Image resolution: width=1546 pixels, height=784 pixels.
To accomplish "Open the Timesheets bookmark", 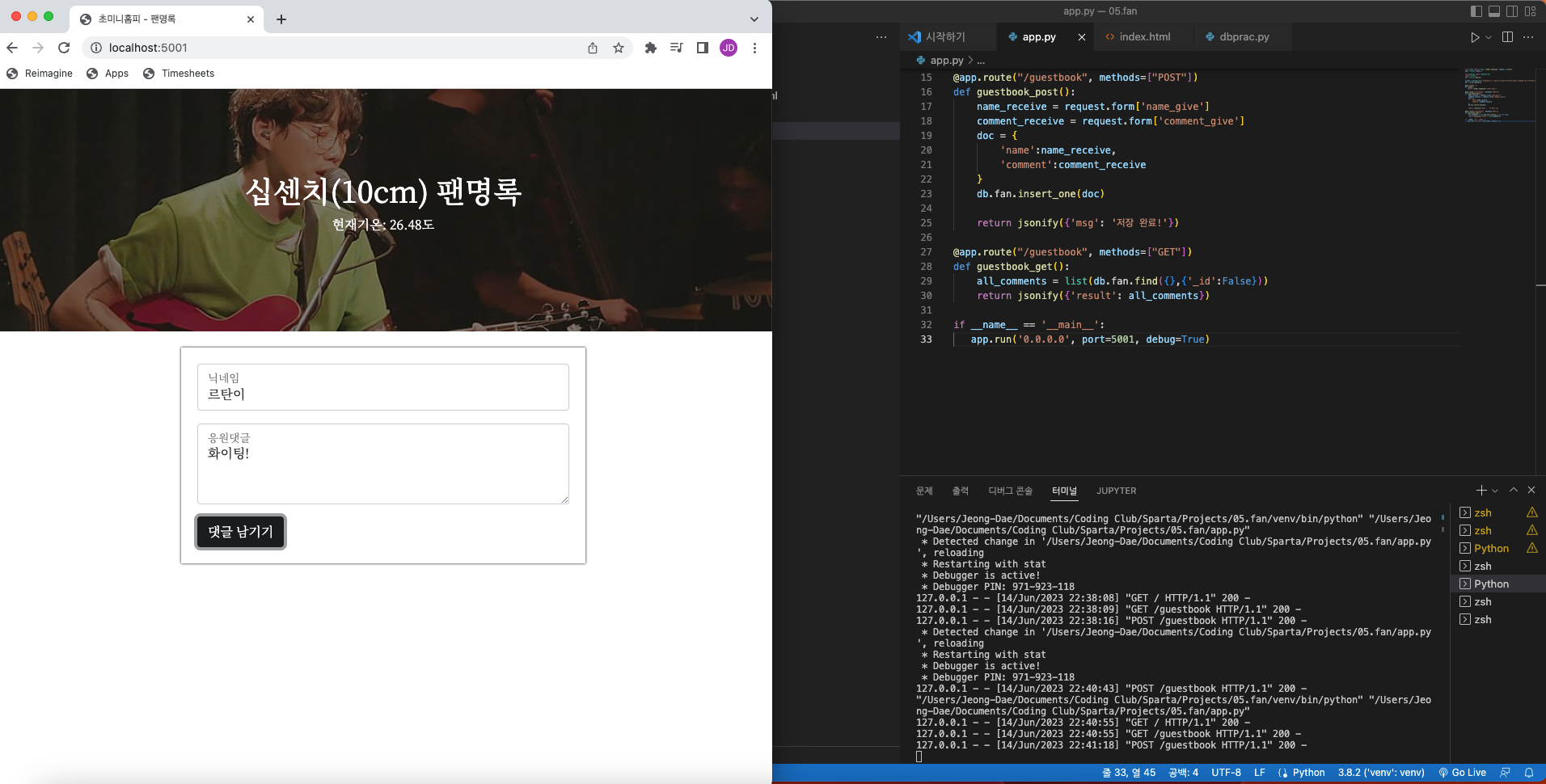I will tap(179, 74).
